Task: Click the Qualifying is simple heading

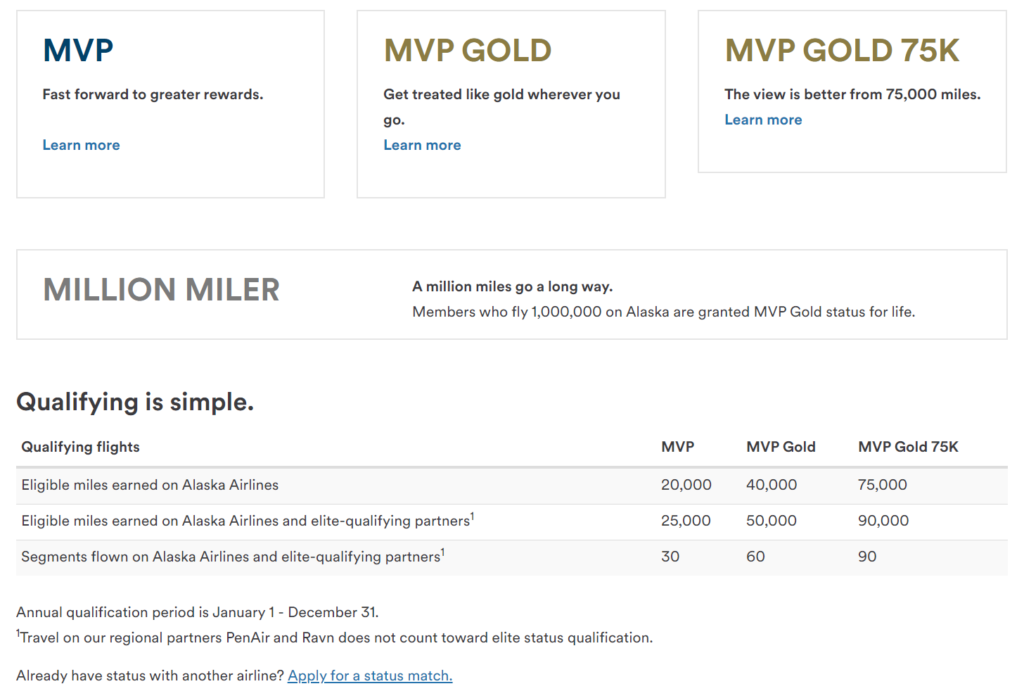Action: click(135, 402)
